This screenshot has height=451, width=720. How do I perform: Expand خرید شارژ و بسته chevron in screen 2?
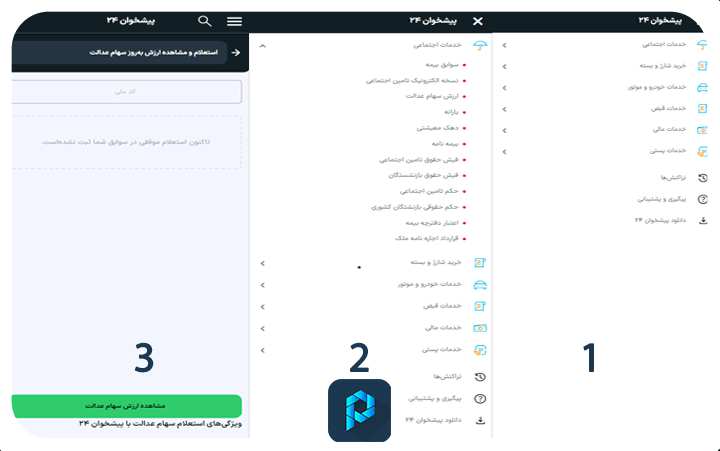click(262, 263)
